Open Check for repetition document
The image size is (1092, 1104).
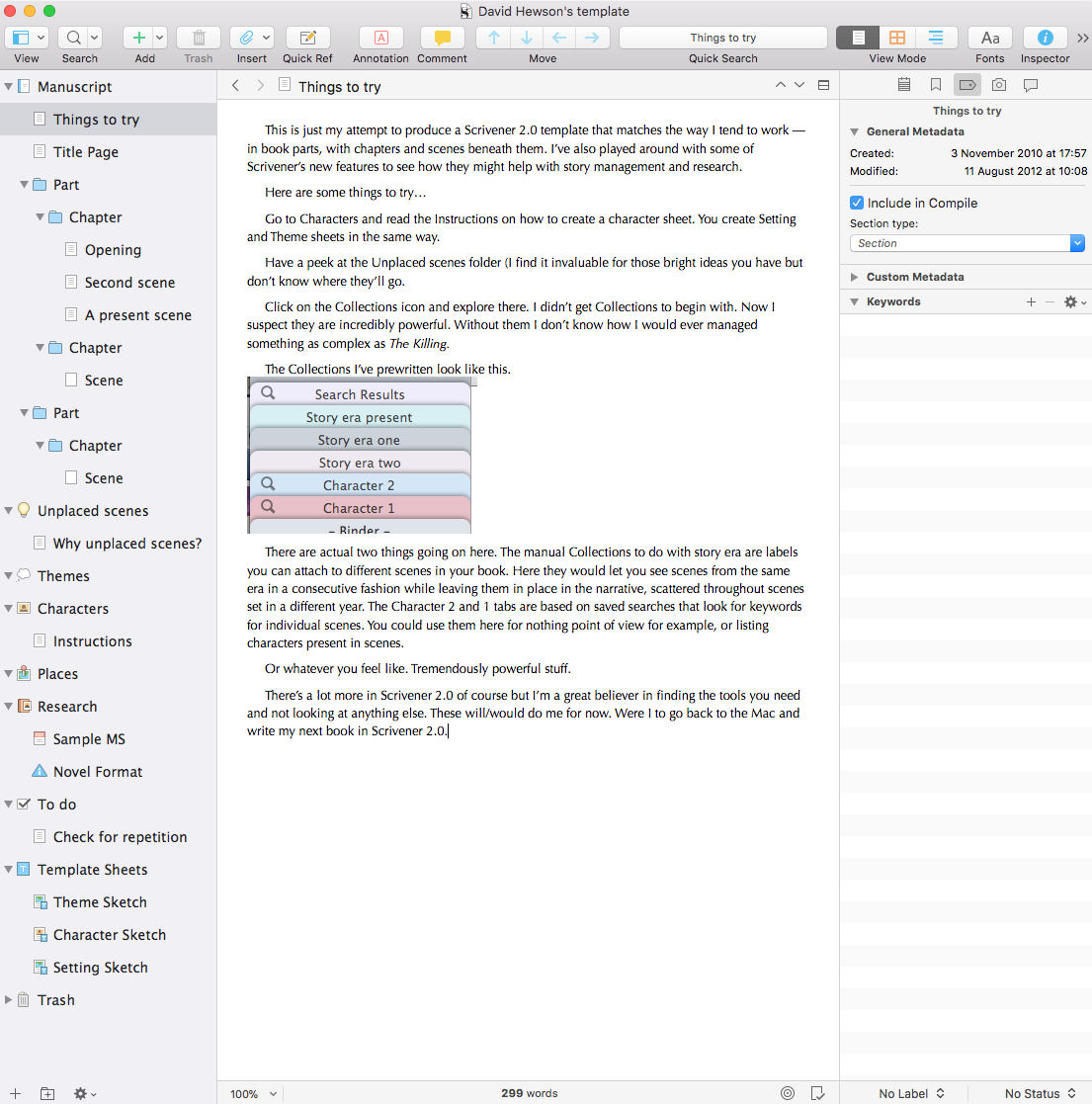(x=121, y=837)
